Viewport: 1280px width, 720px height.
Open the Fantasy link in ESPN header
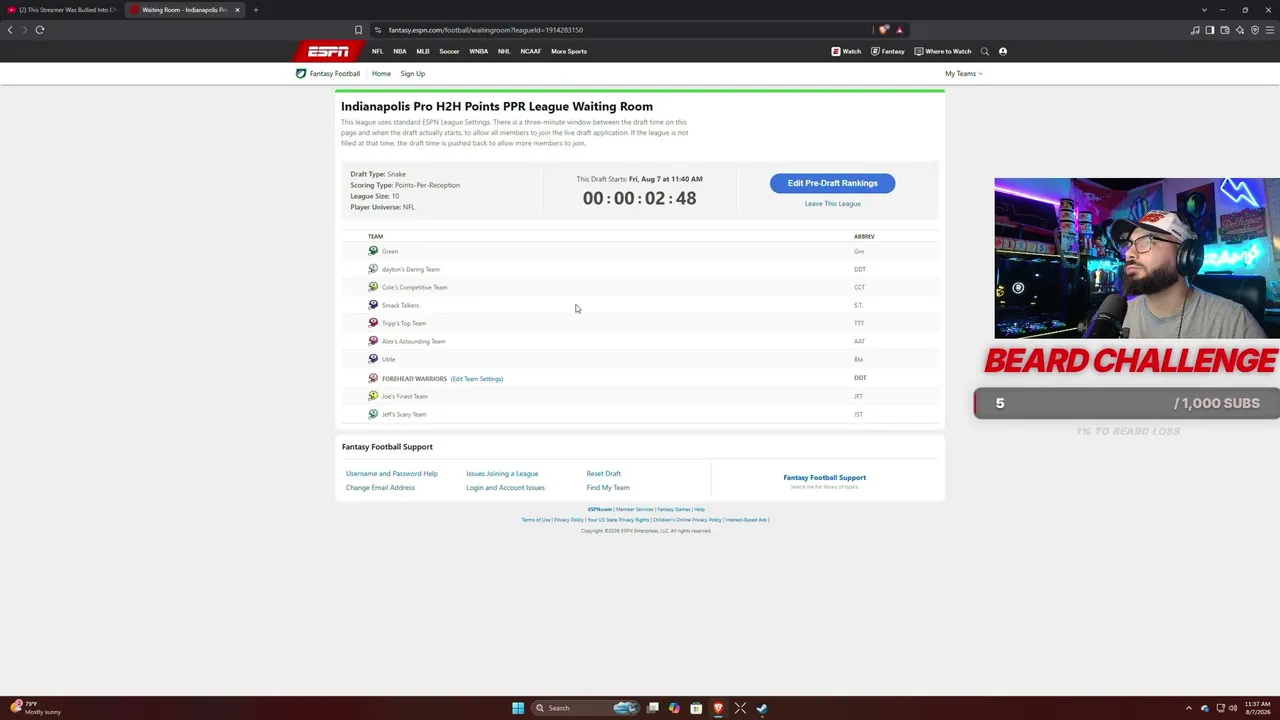(x=888, y=51)
